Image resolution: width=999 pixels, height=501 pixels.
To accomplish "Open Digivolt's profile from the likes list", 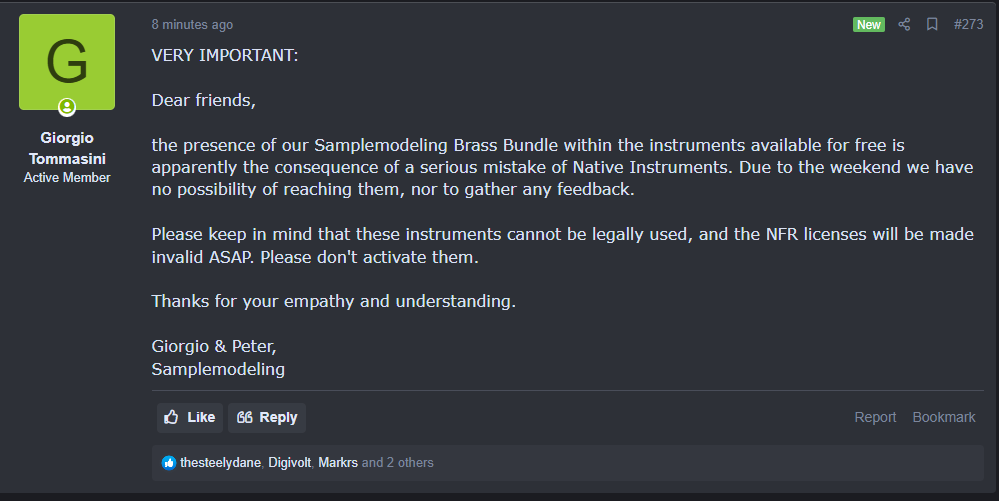I will [x=290, y=463].
